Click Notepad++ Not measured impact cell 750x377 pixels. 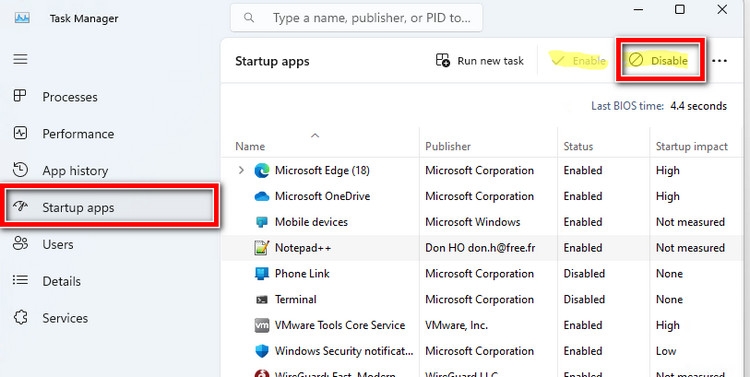point(690,248)
